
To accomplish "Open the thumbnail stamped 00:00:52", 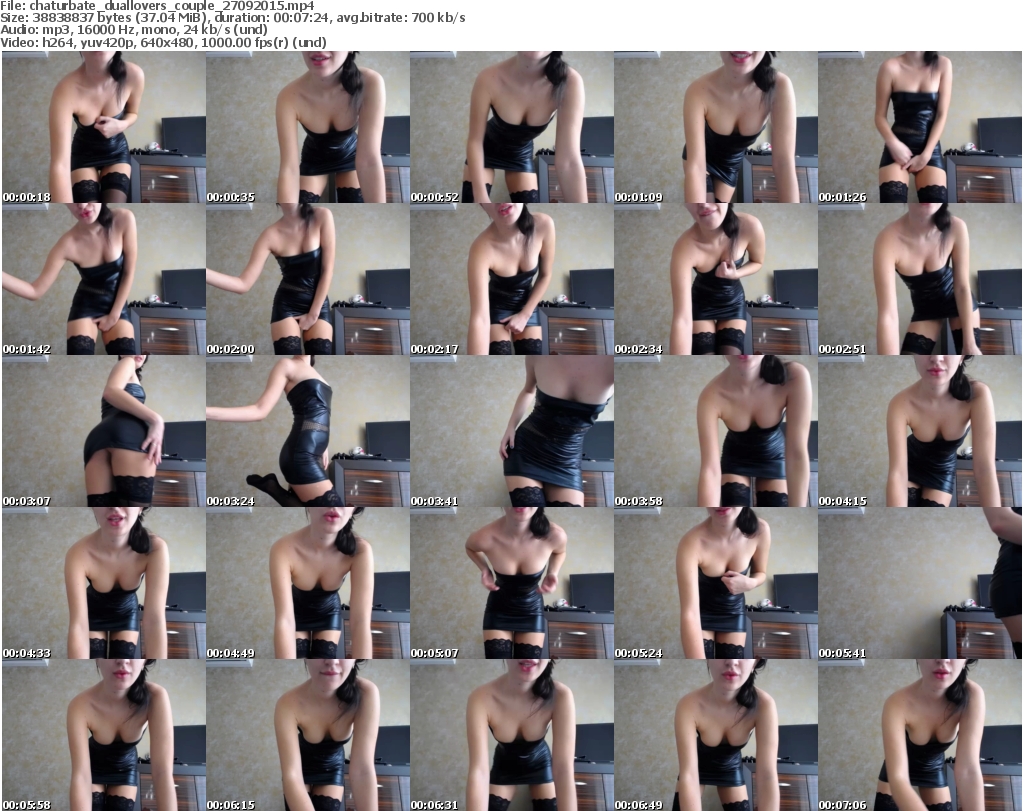I will coord(512,127).
